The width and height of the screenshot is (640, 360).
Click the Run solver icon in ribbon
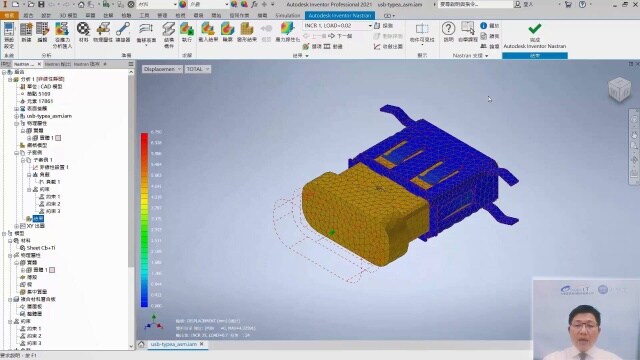[x=187, y=29]
